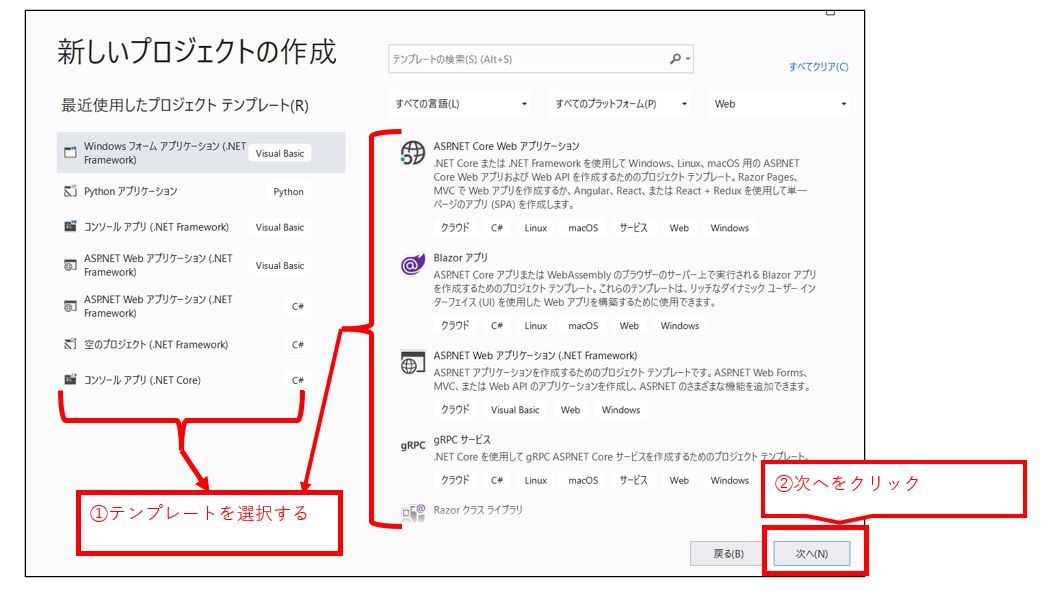Viewport: 1045px width, 599px height.
Task: Click the Visual Basic console app (.NET Framework) icon
Action: [x=70, y=227]
